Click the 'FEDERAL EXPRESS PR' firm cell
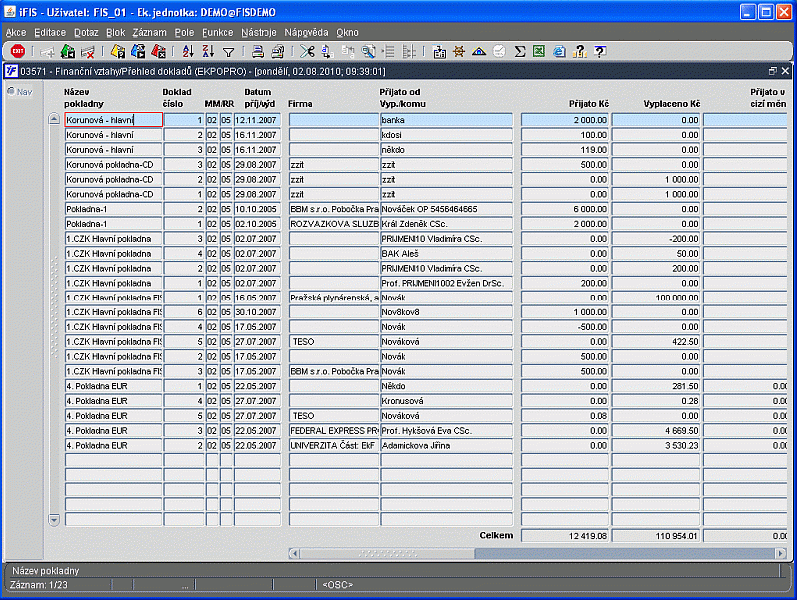Viewport: 797px width, 600px height. pos(334,431)
